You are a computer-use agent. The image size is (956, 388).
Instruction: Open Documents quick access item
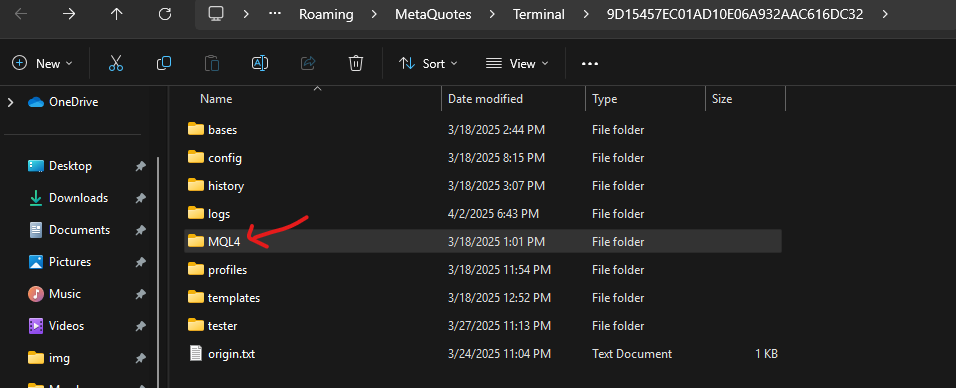(x=79, y=230)
